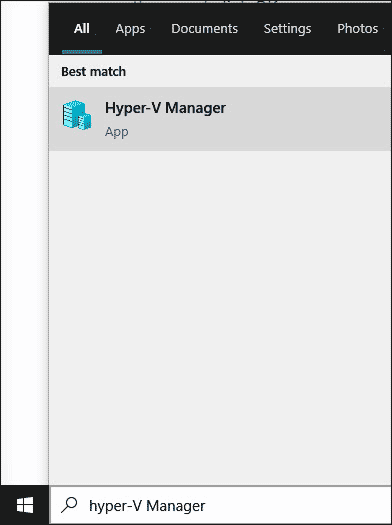The height and width of the screenshot is (525, 392).
Task: Focus the taskbar search text box
Action: tap(221, 505)
